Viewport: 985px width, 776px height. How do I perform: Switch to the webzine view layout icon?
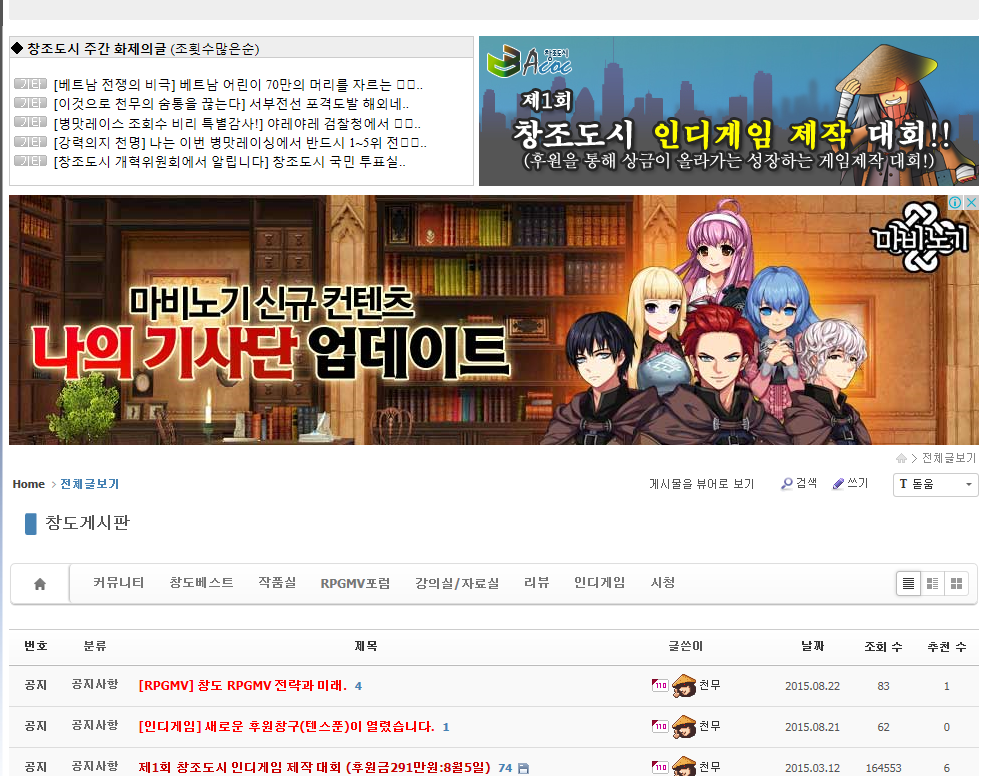932,584
